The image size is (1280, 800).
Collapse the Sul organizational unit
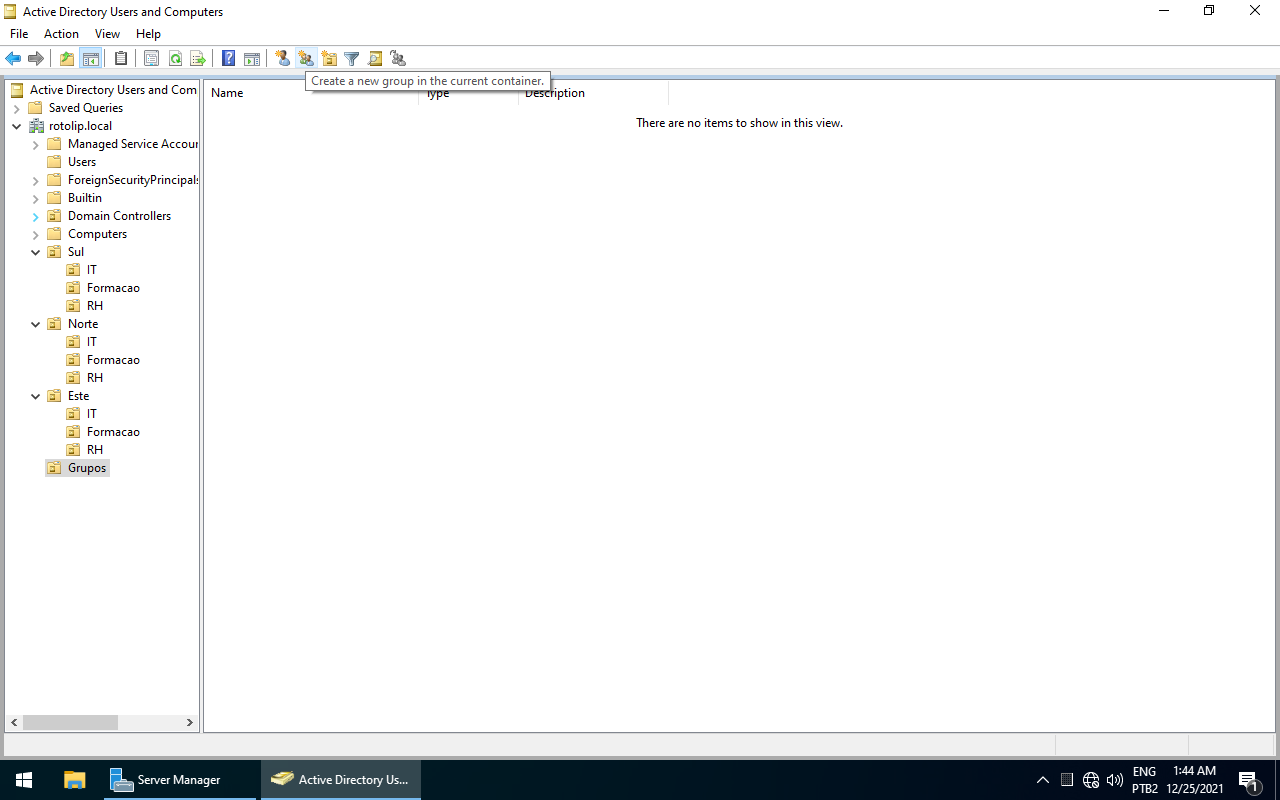pos(36,252)
